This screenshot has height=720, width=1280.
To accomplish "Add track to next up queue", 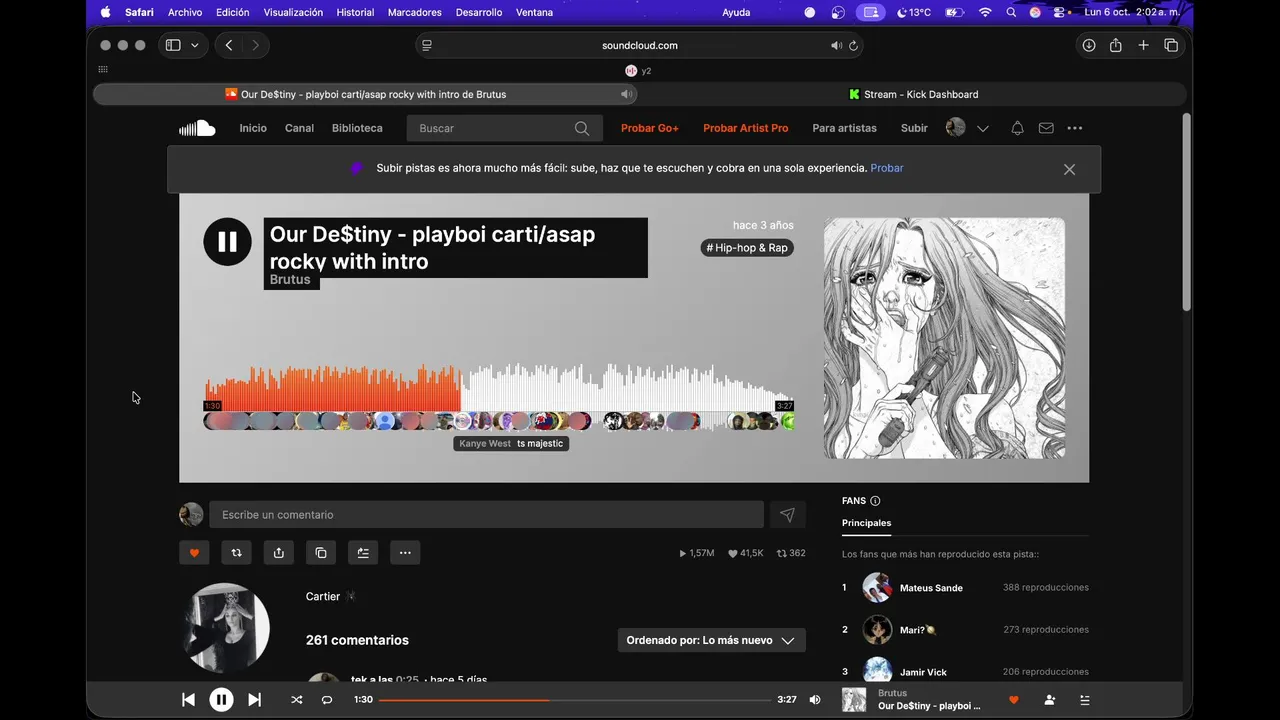I will [x=362, y=553].
